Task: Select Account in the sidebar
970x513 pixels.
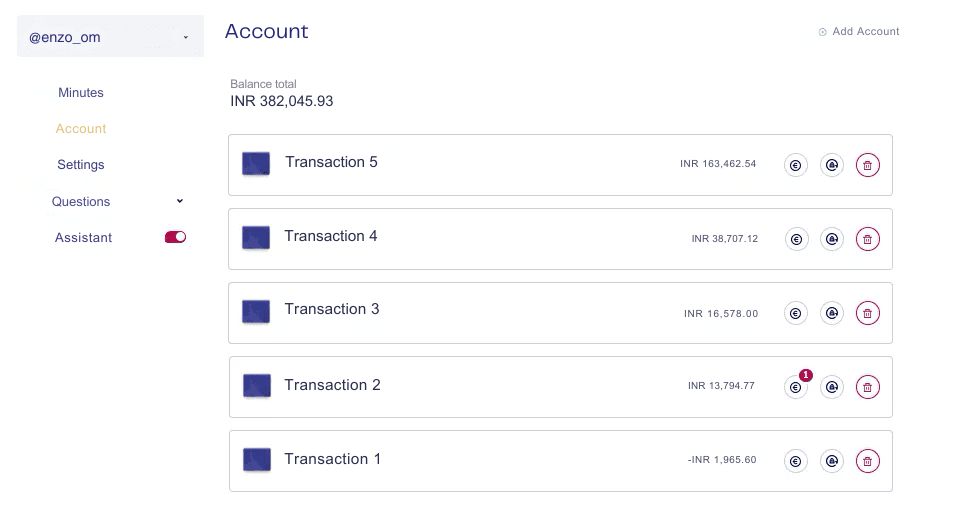Action: [81, 129]
